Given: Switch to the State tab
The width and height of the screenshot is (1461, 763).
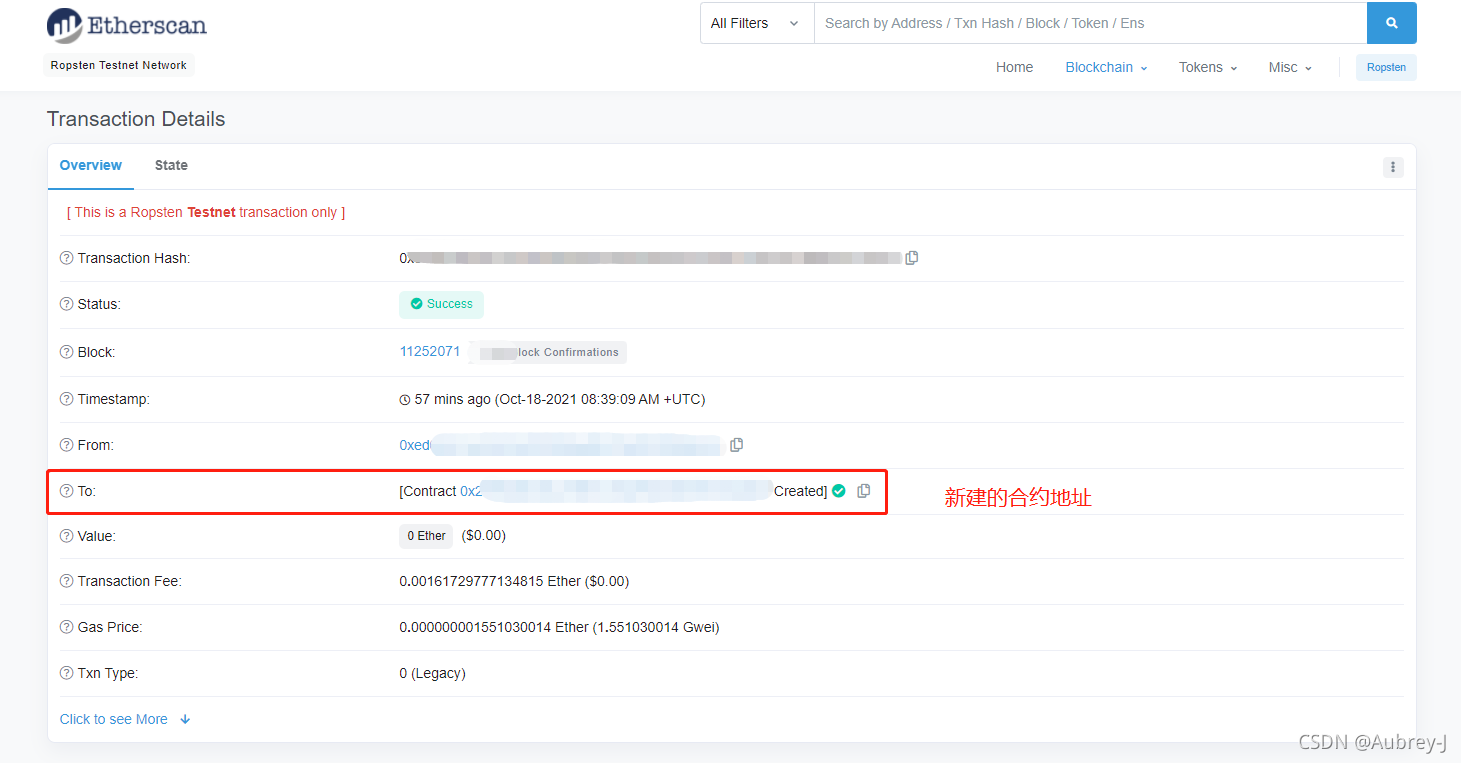Looking at the screenshot, I should tap(171, 165).
